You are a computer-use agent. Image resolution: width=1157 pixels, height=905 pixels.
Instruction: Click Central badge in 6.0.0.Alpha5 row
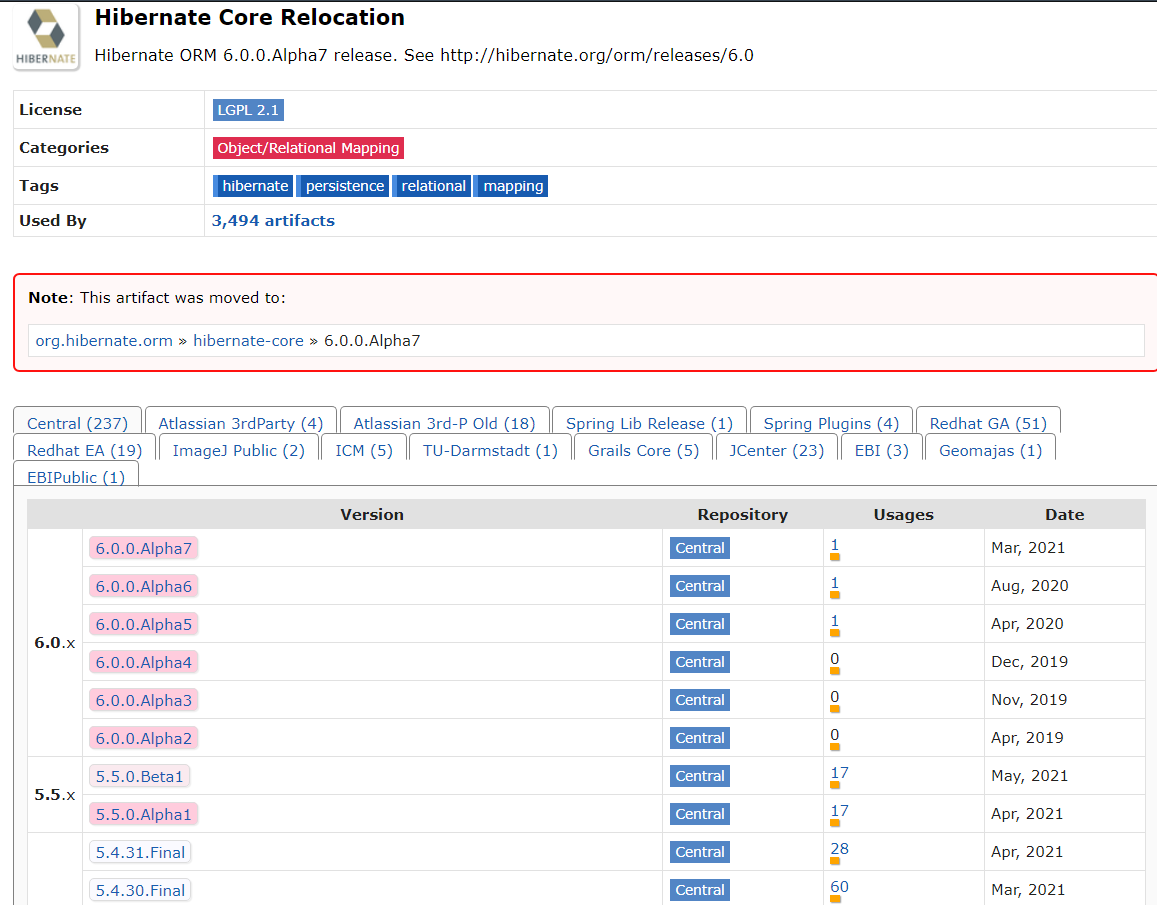click(700, 624)
